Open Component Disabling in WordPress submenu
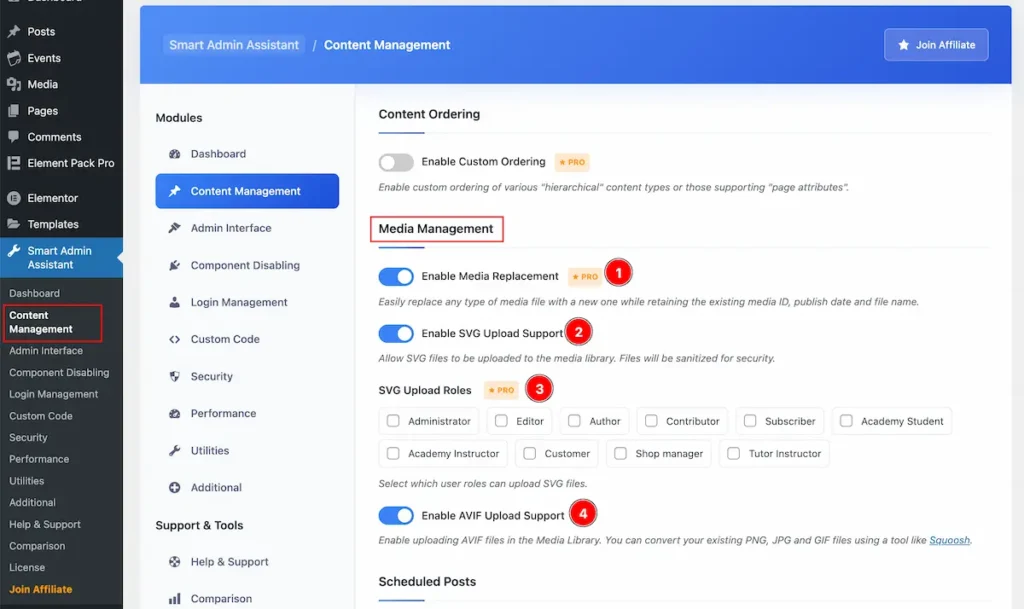 point(59,372)
